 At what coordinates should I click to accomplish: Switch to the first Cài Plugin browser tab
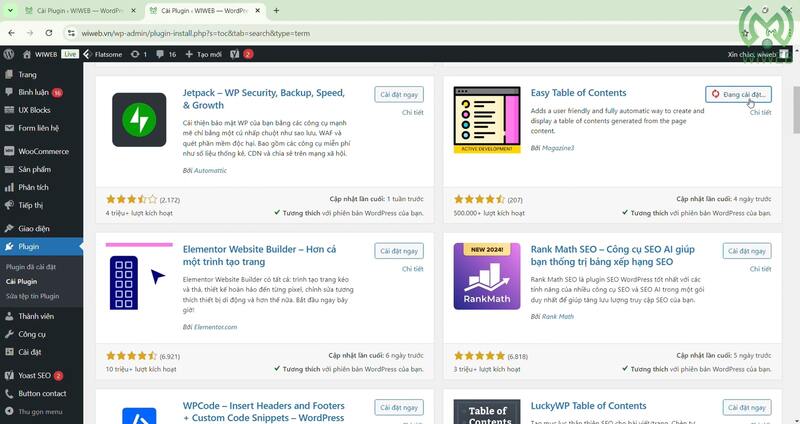81,11
